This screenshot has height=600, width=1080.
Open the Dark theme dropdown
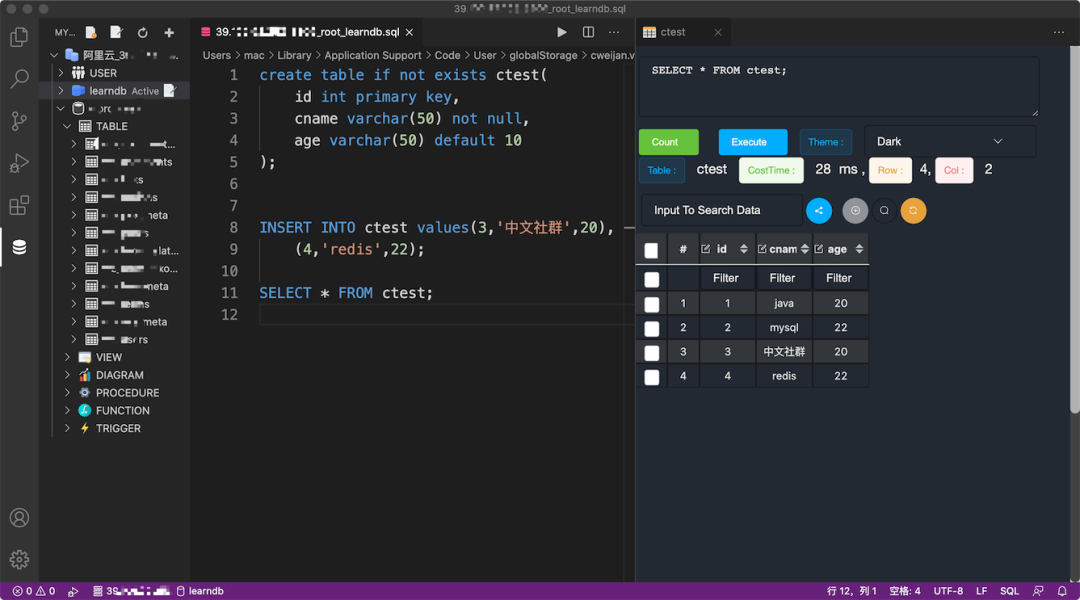pos(949,142)
